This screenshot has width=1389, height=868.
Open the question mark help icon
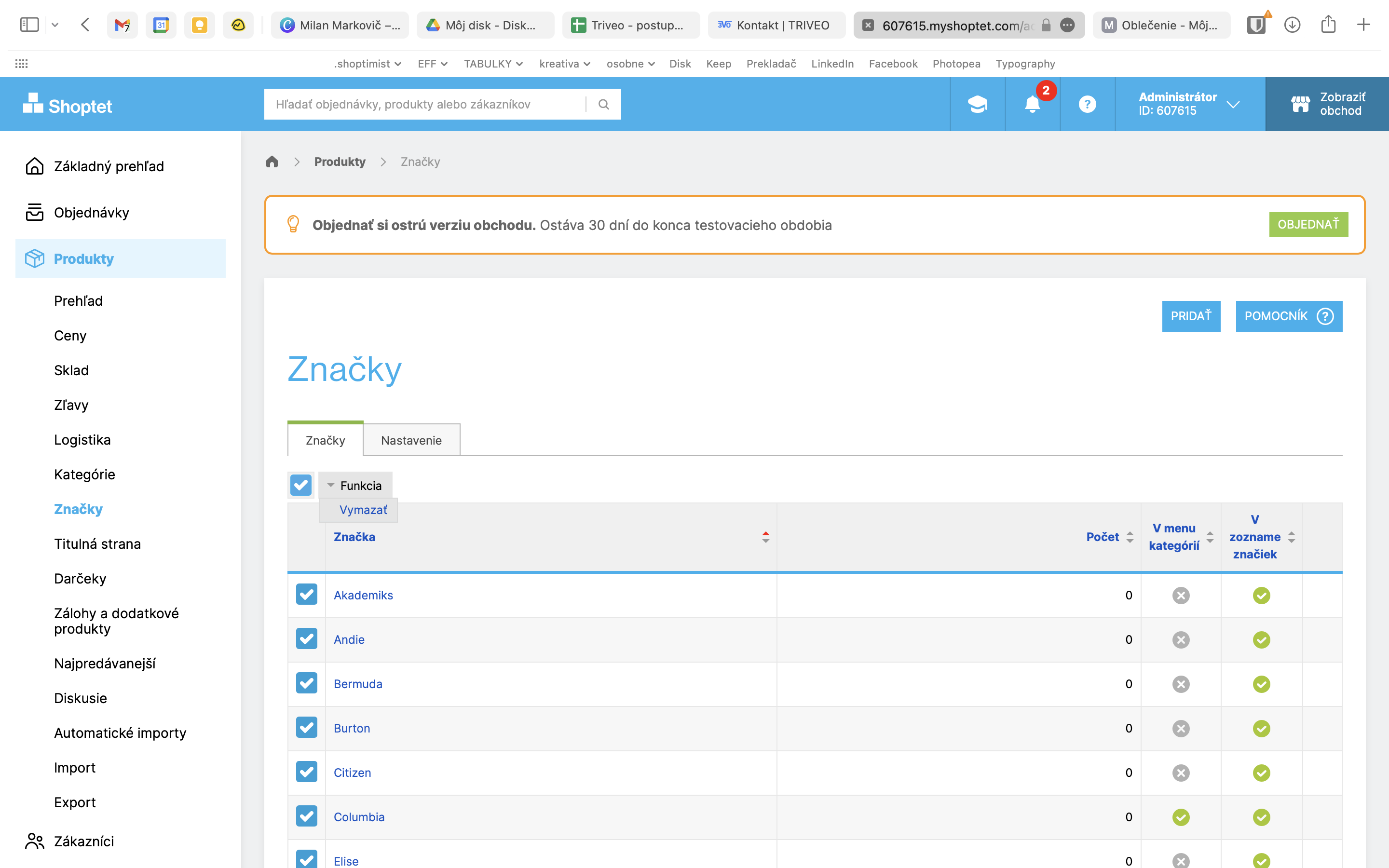pyautogui.click(x=1087, y=105)
